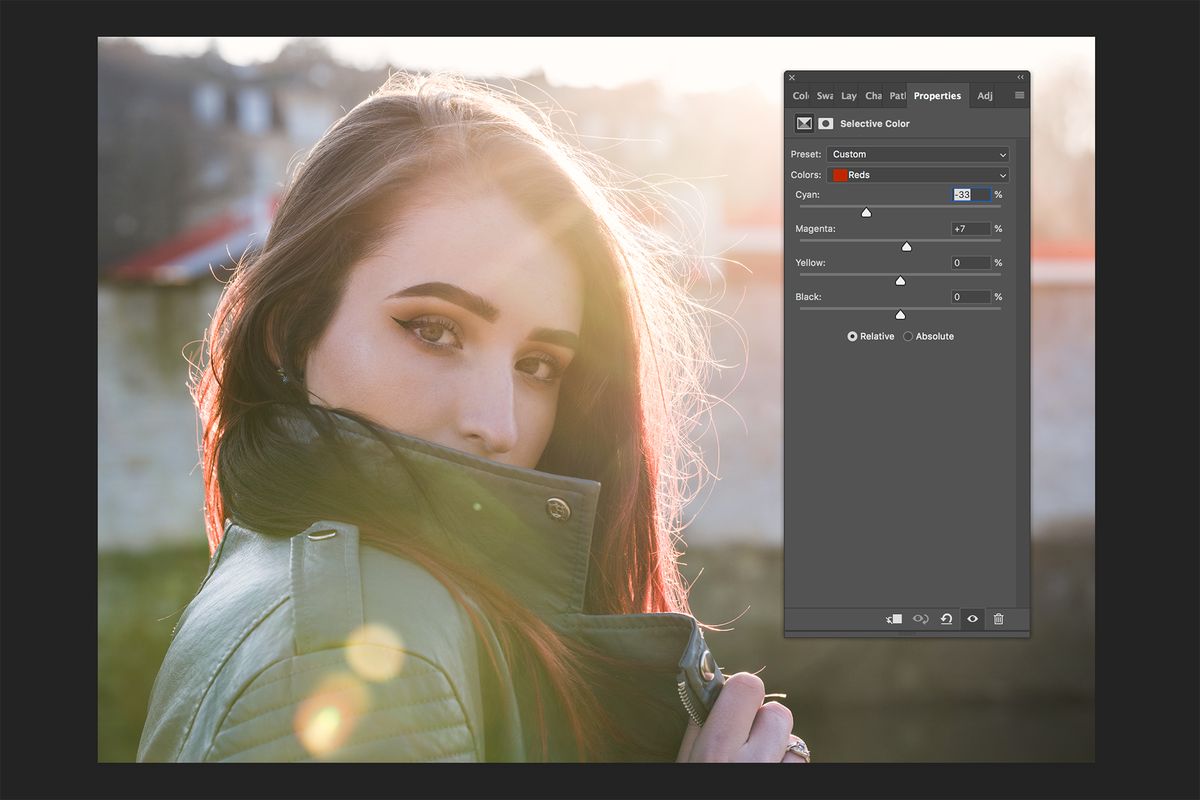The width and height of the screenshot is (1200, 800).
Task: Click the clip to layer icon at panel bottom
Action: click(895, 619)
